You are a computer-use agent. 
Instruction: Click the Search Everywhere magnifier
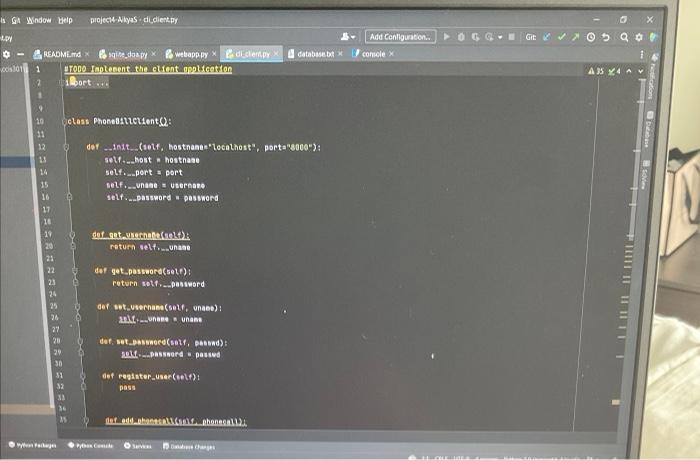click(x=624, y=37)
